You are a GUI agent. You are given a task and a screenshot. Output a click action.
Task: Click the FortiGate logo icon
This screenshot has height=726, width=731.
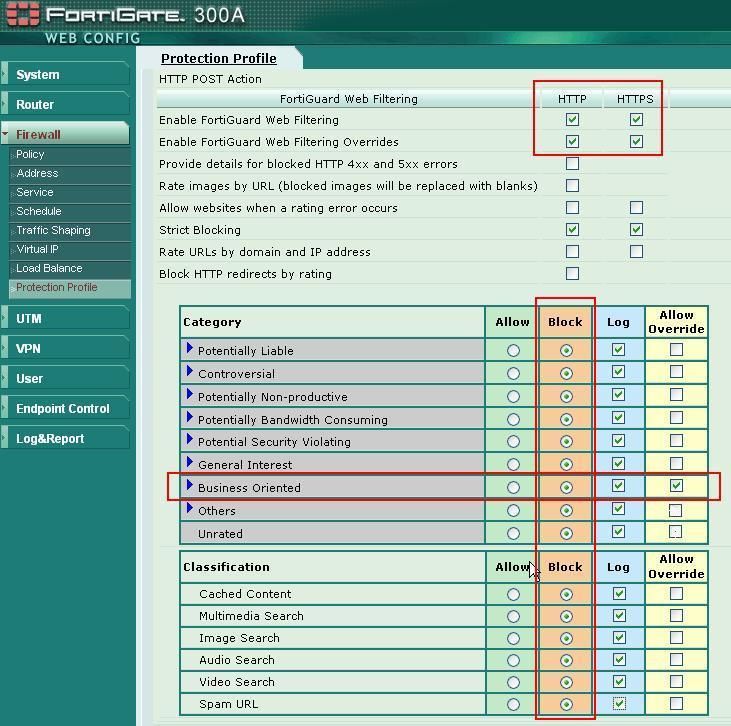(23, 13)
